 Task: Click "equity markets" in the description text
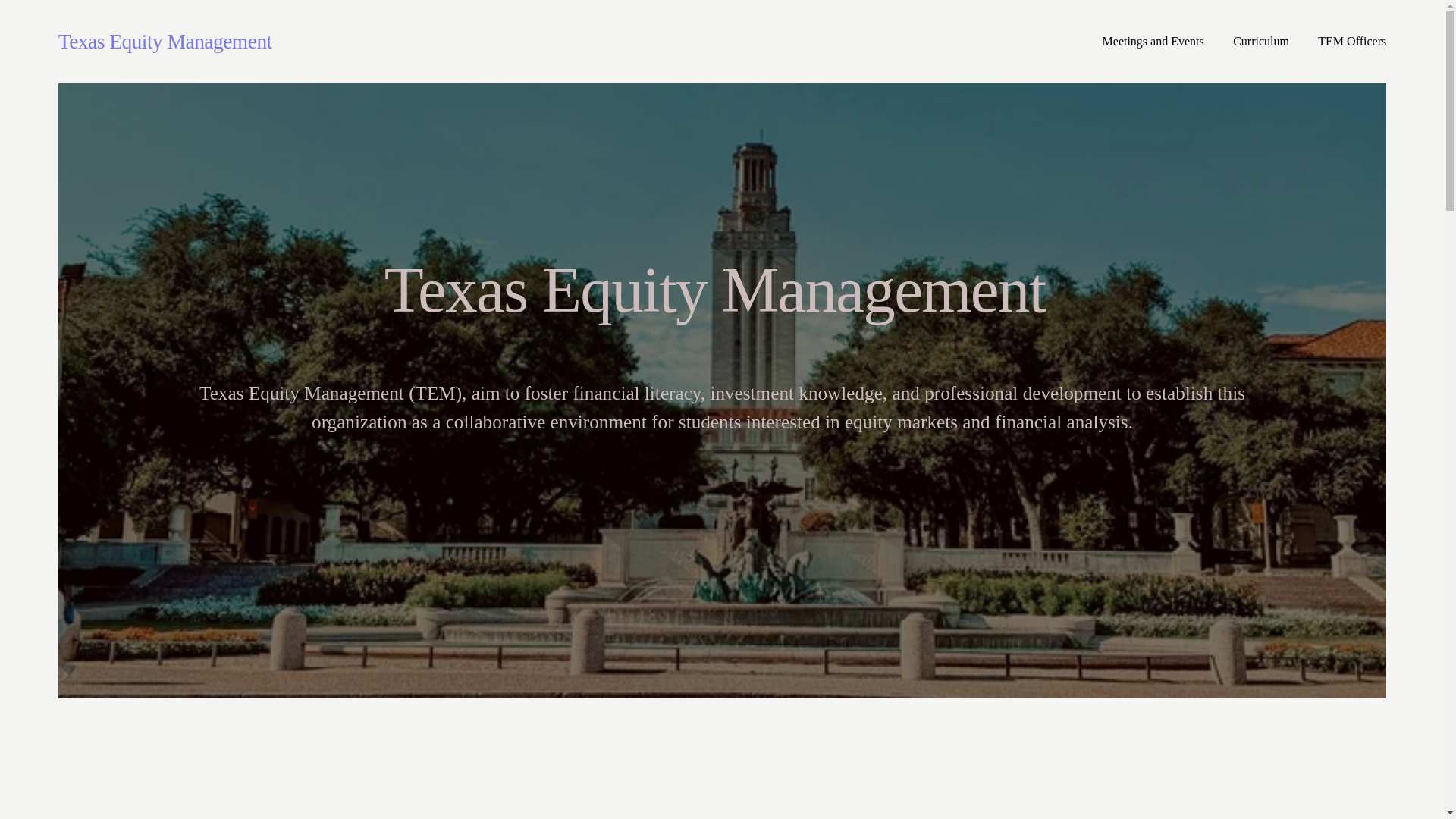pyautogui.click(x=901, y=422)
